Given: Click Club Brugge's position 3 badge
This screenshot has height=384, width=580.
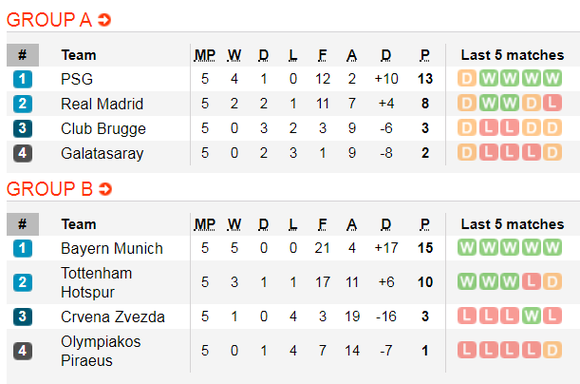Looking at the screenshot, I should pyautogui.click(x=23, y=128).
